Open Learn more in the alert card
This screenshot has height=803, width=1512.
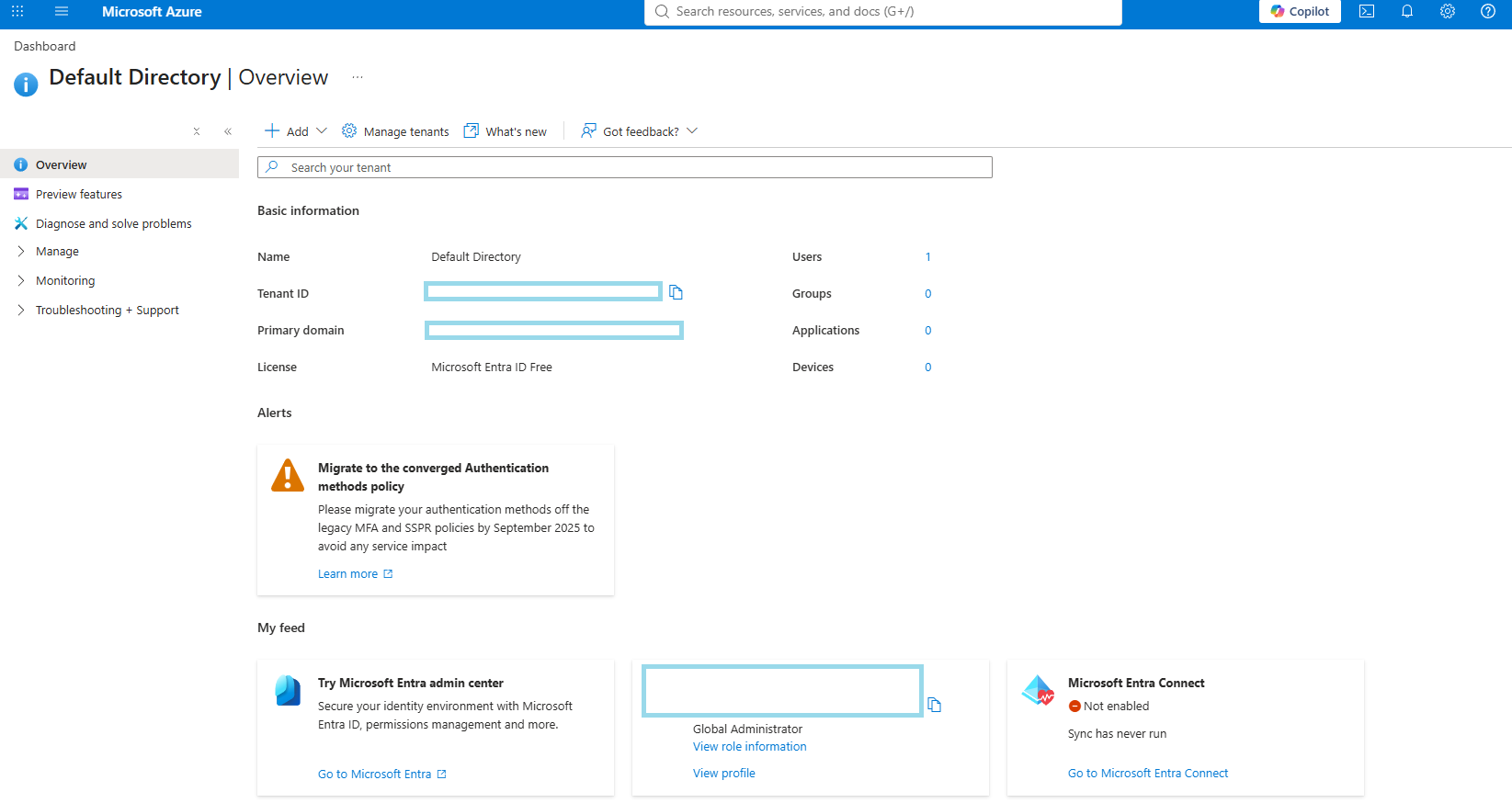[355, 573]
